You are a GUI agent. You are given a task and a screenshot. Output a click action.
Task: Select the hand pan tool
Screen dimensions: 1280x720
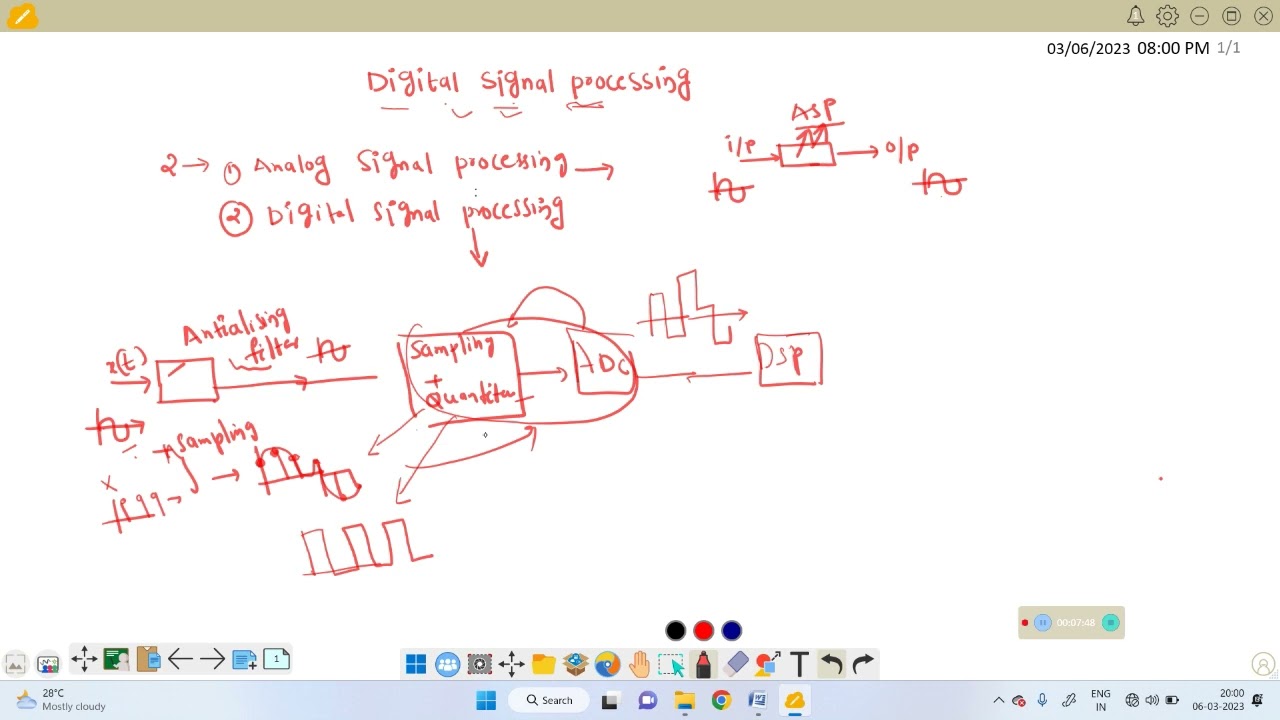(x=640, y=664)
